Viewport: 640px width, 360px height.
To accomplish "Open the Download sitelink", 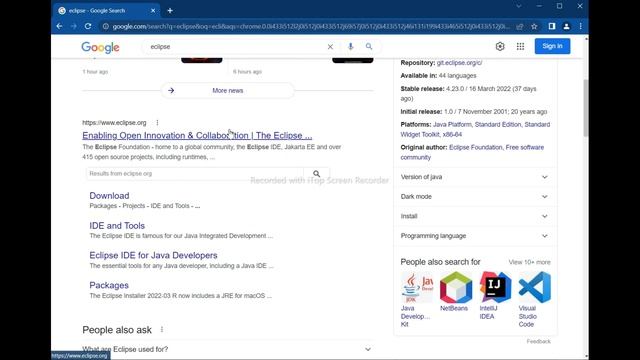I will pos(109,196).
